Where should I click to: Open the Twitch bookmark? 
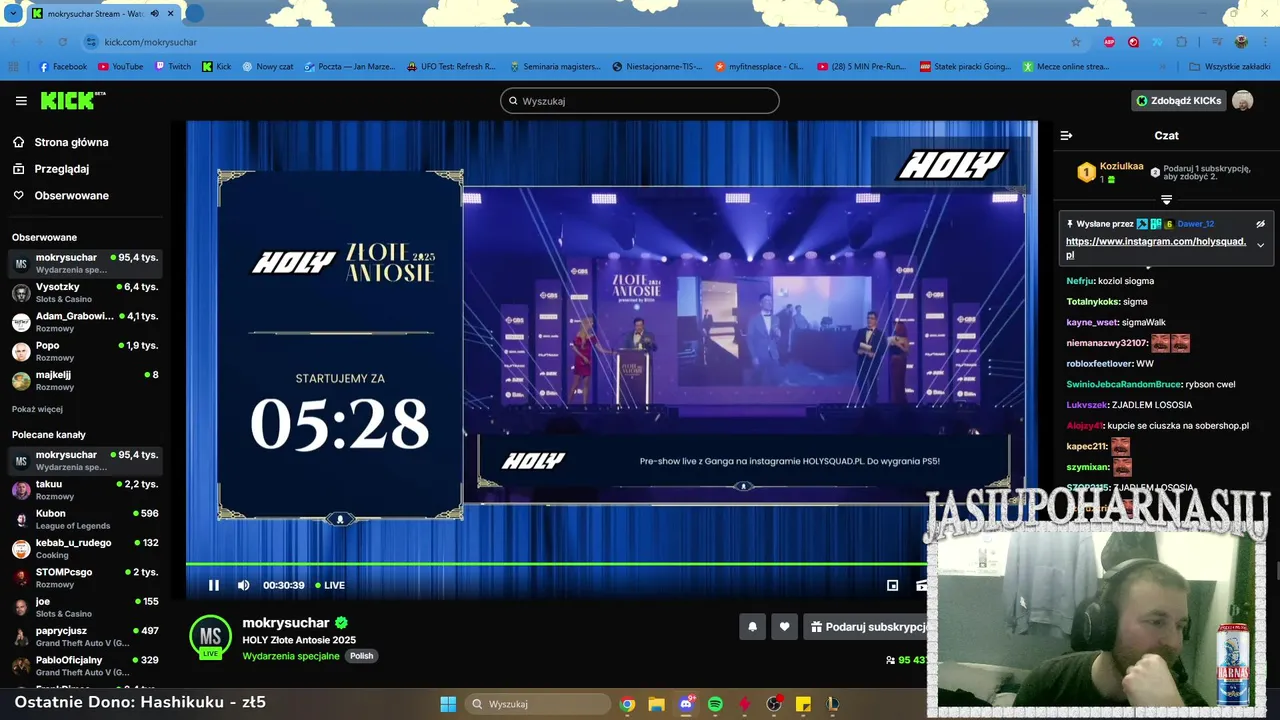click(x=173, y=67)
